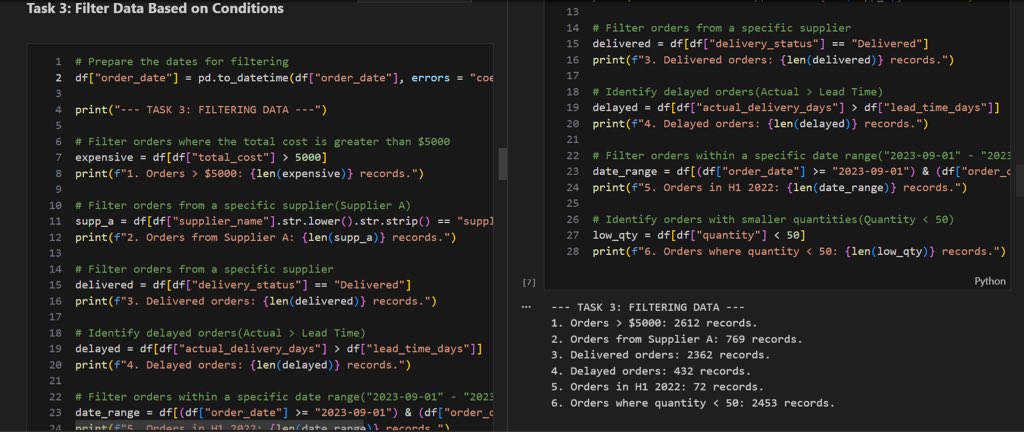Viewport: 1024px width, 432px height.
Task: Click the pd.to_datetime line for order_date
Action: tap(284, 78)
